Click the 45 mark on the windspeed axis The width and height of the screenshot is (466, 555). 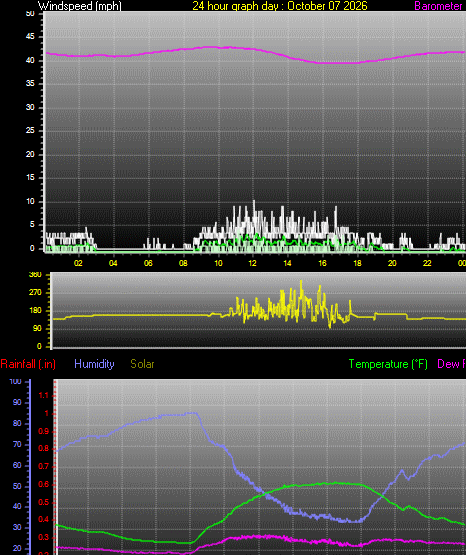pos(30,37)
